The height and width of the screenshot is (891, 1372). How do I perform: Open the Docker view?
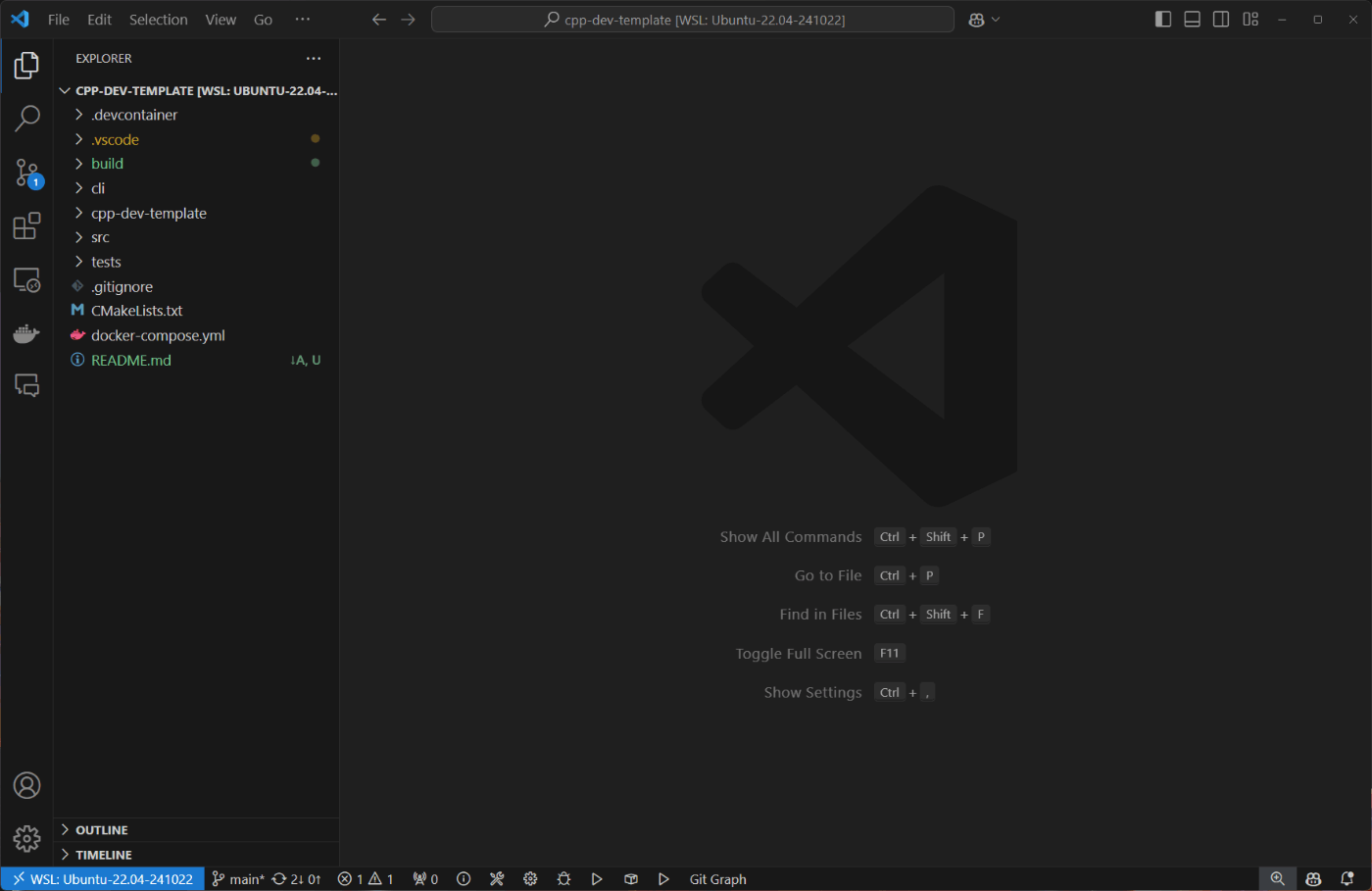tap(26, 333)
